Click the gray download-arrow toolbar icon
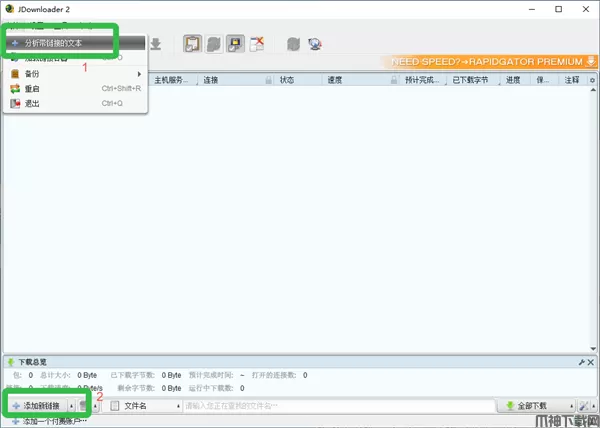The image size is (600, 428). (x=155, y=44)
